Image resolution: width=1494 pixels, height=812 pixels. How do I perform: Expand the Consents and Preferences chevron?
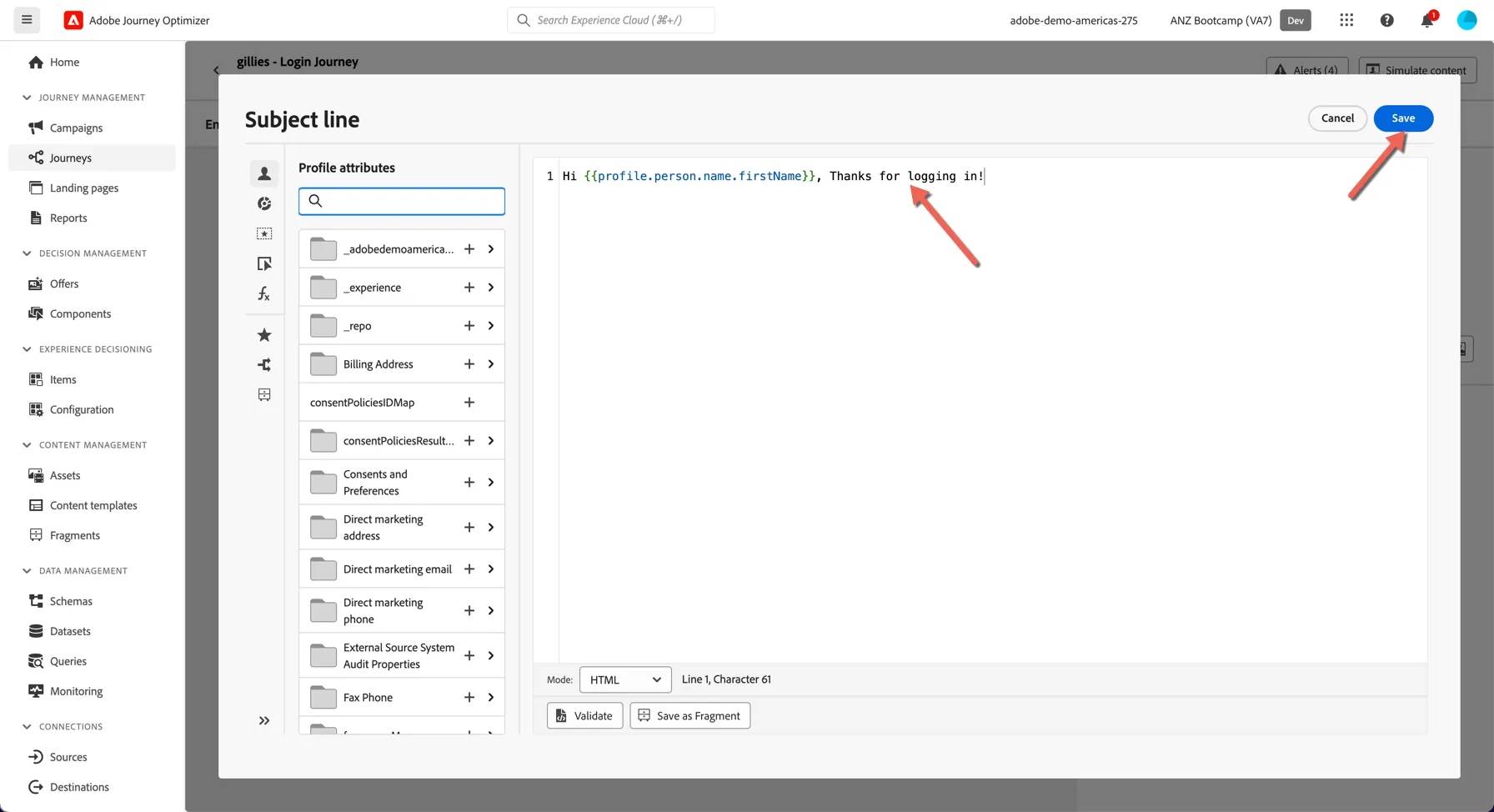[x=491, y=483]
